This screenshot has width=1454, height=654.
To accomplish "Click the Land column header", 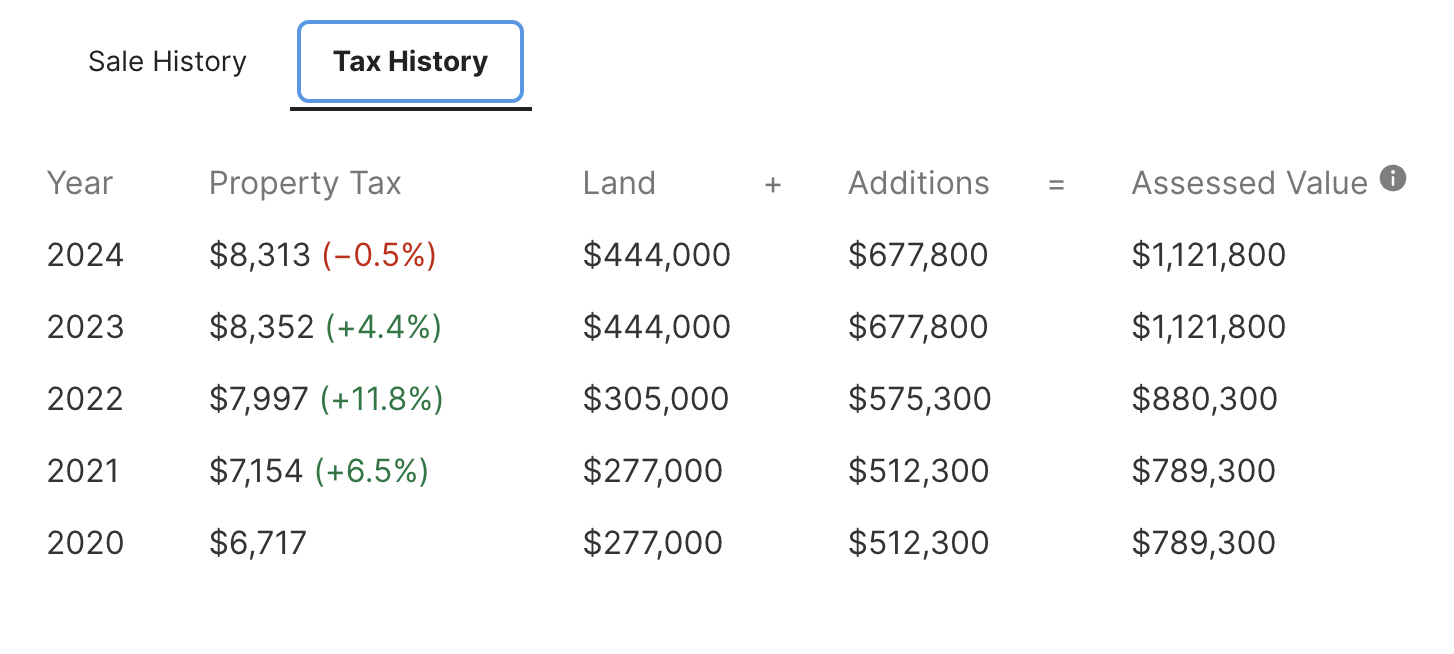I will [x=619, y=184].
